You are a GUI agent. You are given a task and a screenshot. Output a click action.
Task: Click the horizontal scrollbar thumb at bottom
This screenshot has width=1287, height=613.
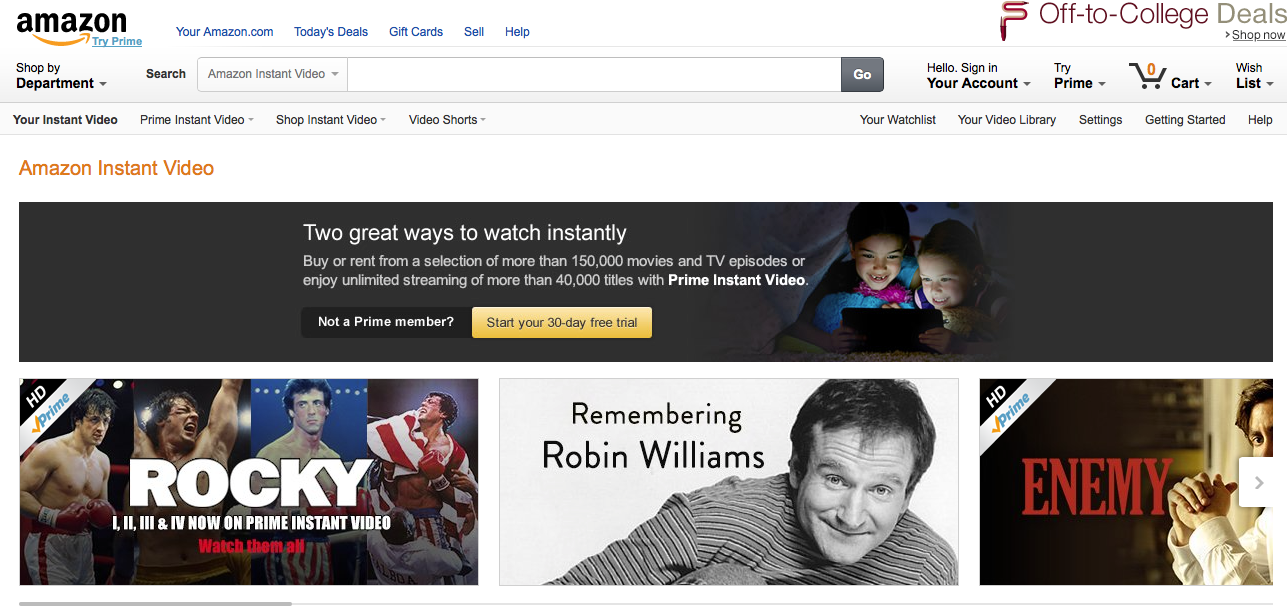155,604
